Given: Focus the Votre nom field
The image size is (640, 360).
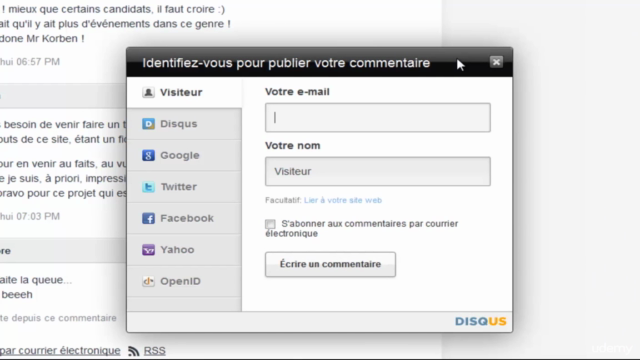Looking at the screenshot, I should pyautogui.click(x=378, y=171).
